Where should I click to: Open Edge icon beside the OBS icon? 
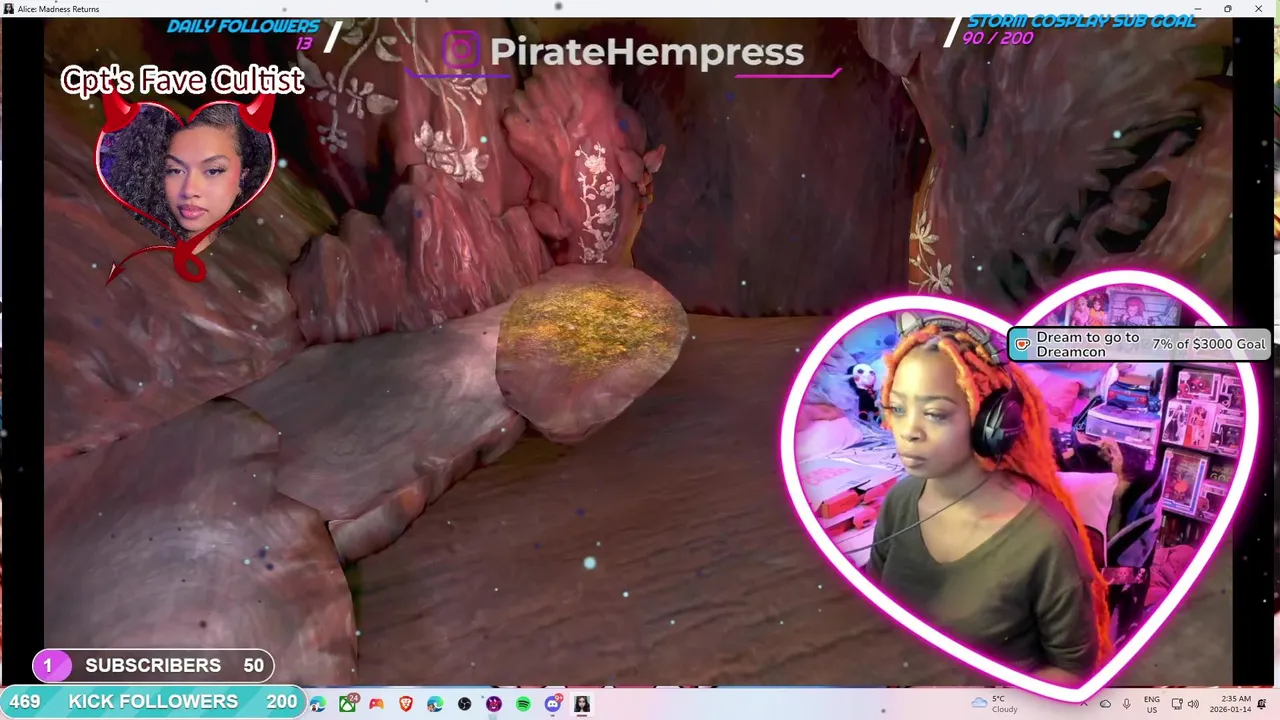pos(435,704)
